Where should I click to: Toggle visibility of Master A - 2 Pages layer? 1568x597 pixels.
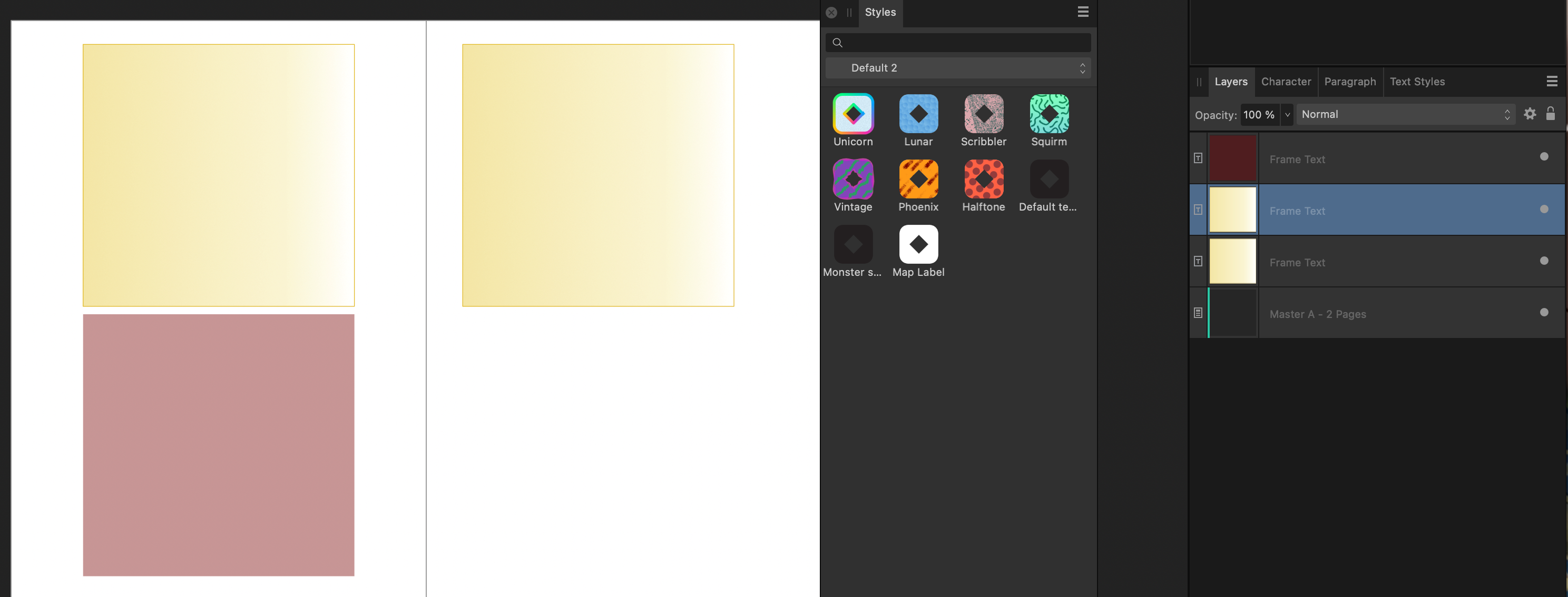pos(1544,313)
